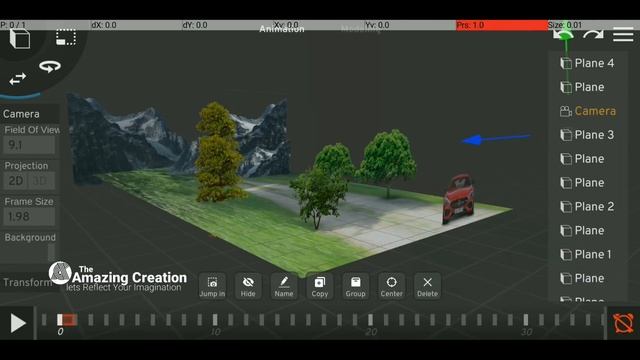Center the view using Center
Image resolution: width=640 pixels, height=360 pixels.
click(x=391, y=287)
